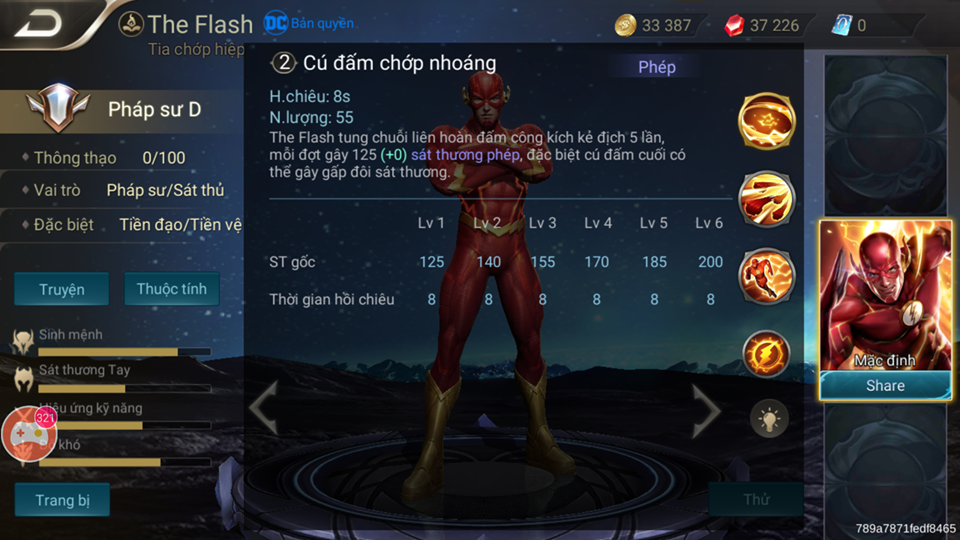Click the Share button under skin
960x540 pixels.
pyautogui.click(x=885, y=385)
